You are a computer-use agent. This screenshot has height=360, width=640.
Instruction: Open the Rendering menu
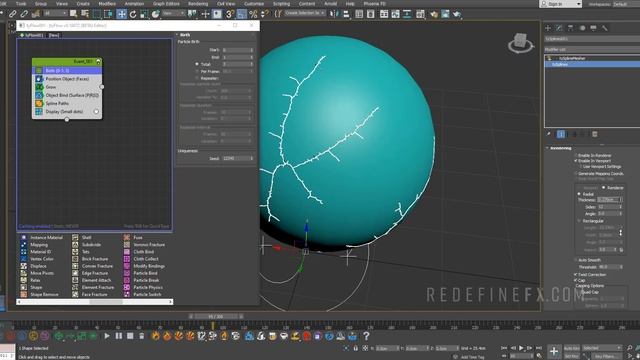(198, 4)
